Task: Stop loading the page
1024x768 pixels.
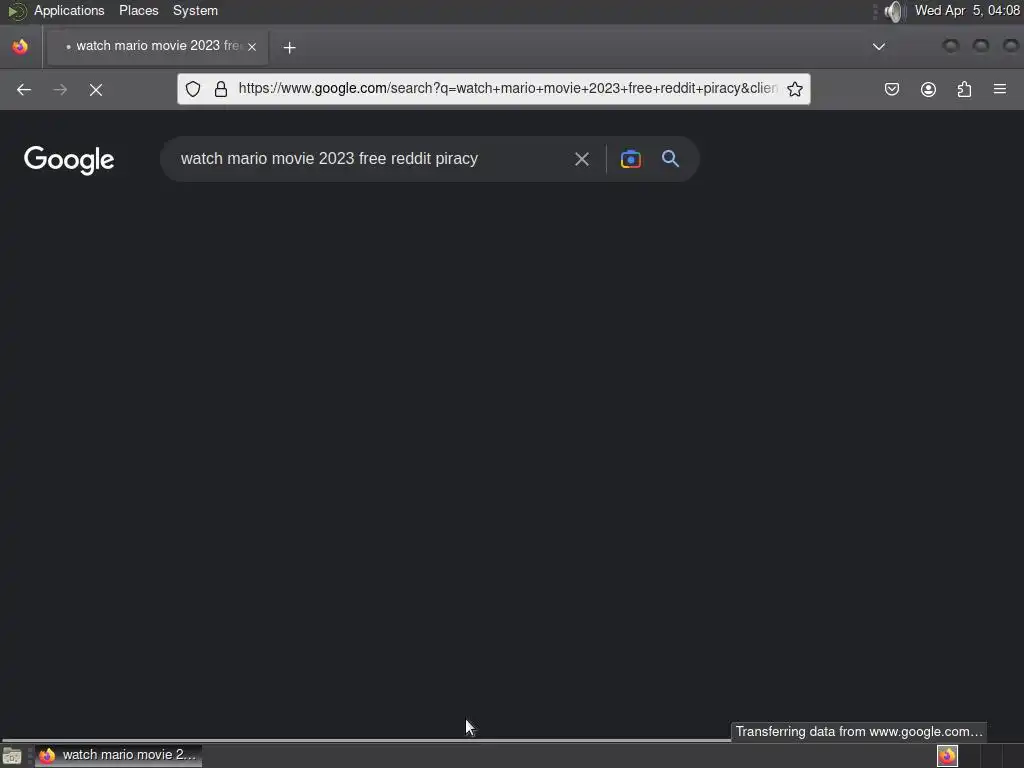Action: tap(96, 89)
